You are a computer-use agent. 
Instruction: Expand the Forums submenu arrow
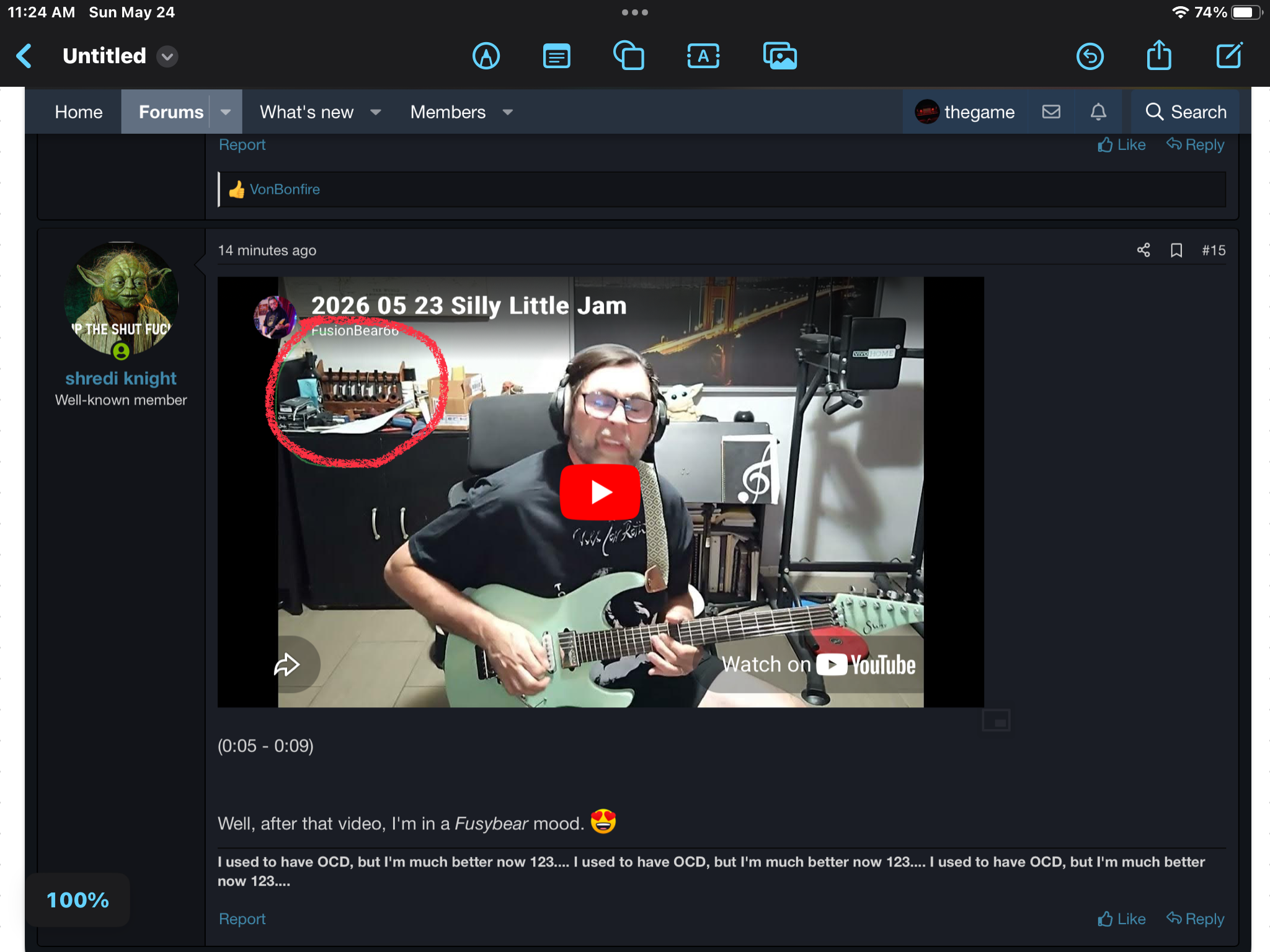click(x=226, y=112)
